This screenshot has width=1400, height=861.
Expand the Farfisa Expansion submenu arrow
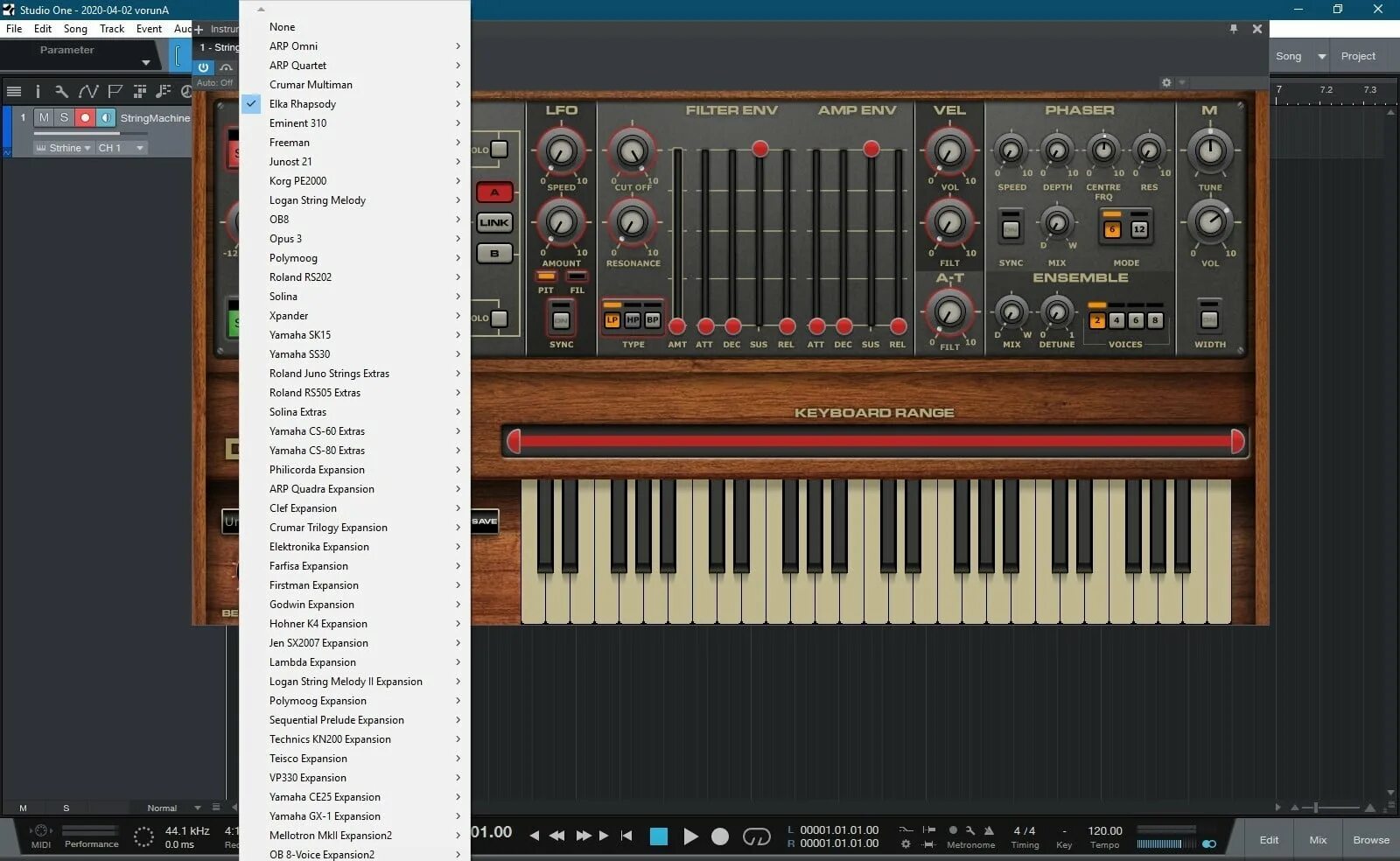point(458,566)
